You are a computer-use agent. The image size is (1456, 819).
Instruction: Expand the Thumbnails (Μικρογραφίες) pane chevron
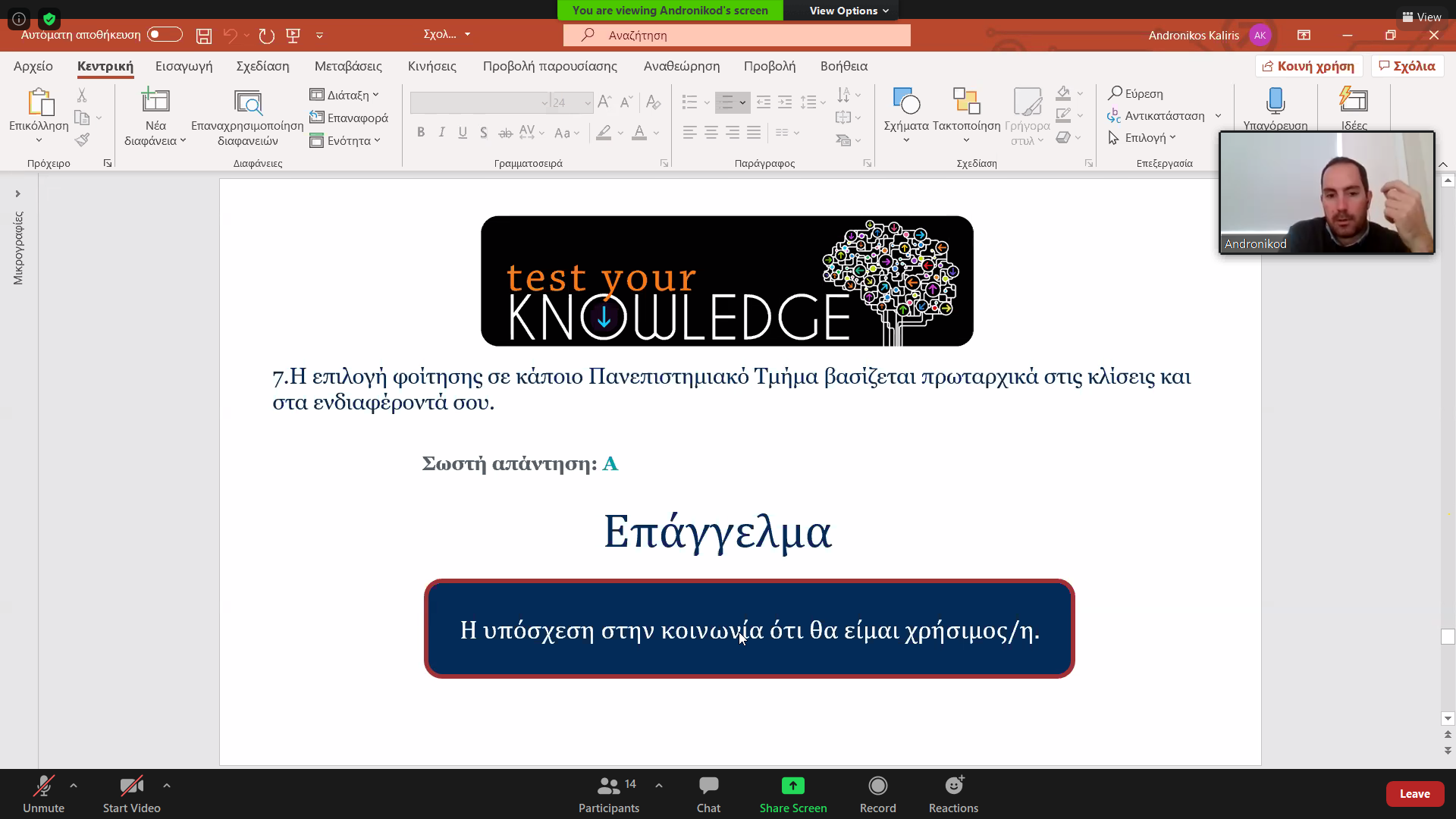(17, 194)
